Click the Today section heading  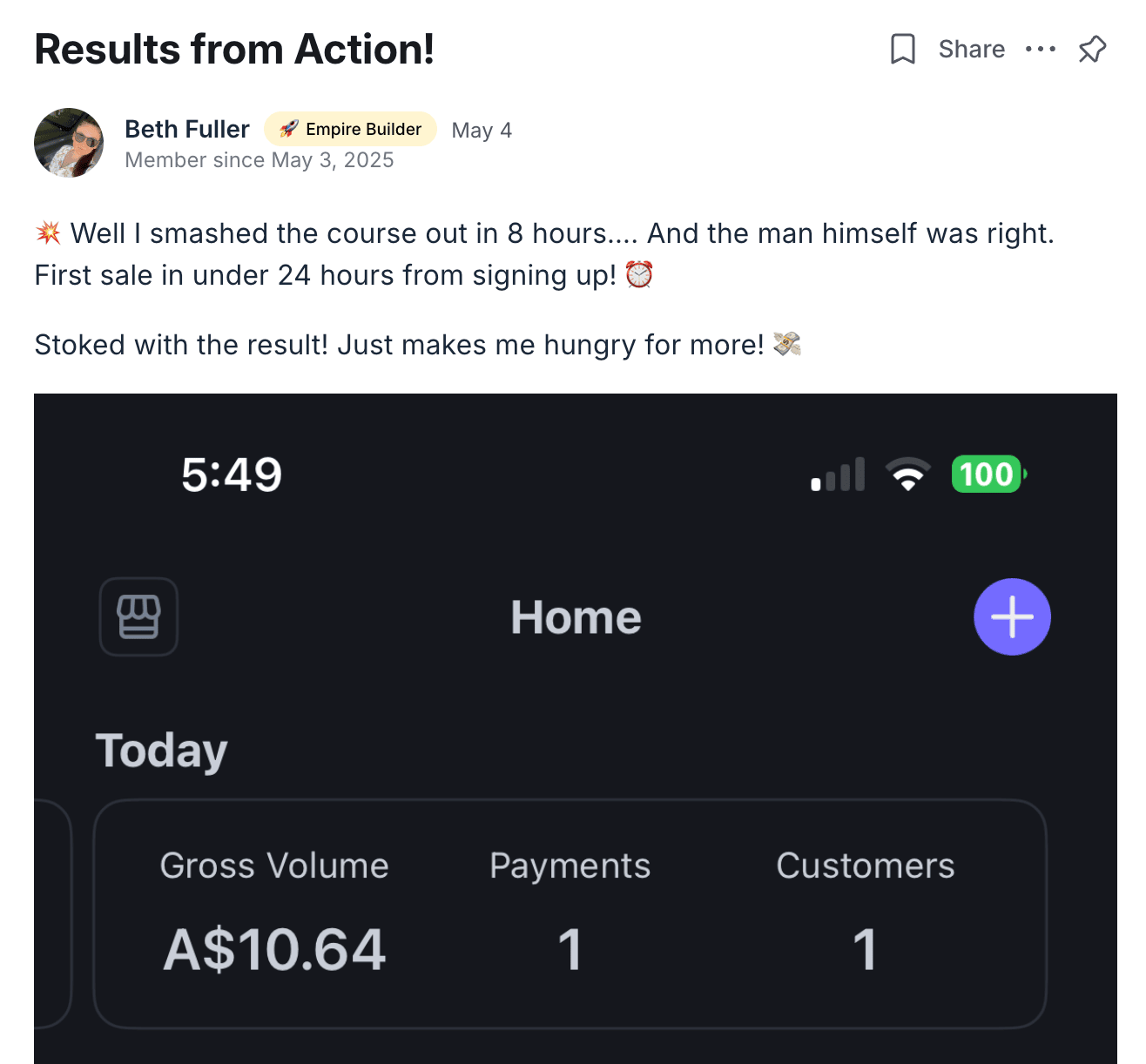(162, 751)
